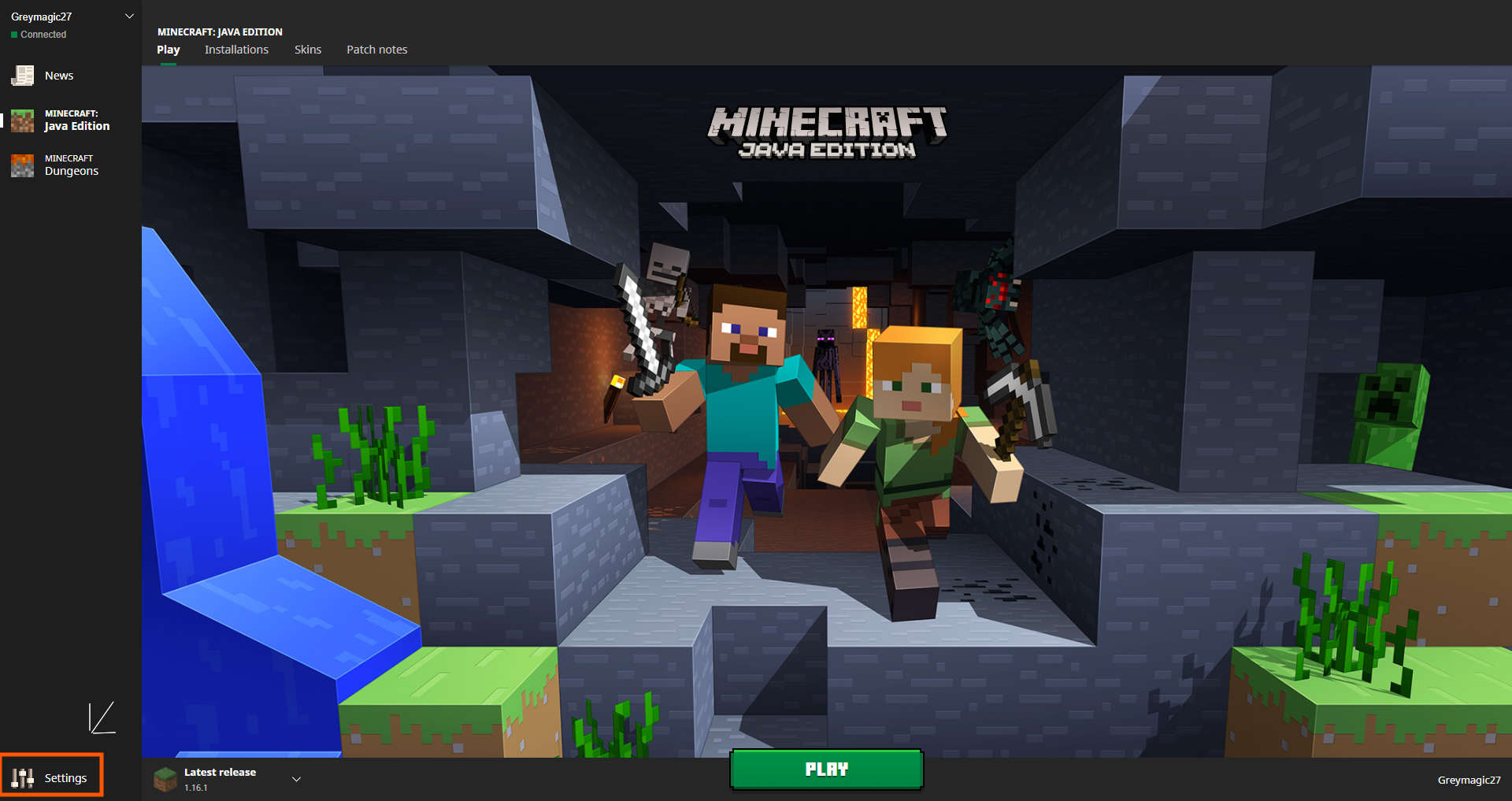
Task: Switch to the Installations tab
Action: tap(236, 49)
